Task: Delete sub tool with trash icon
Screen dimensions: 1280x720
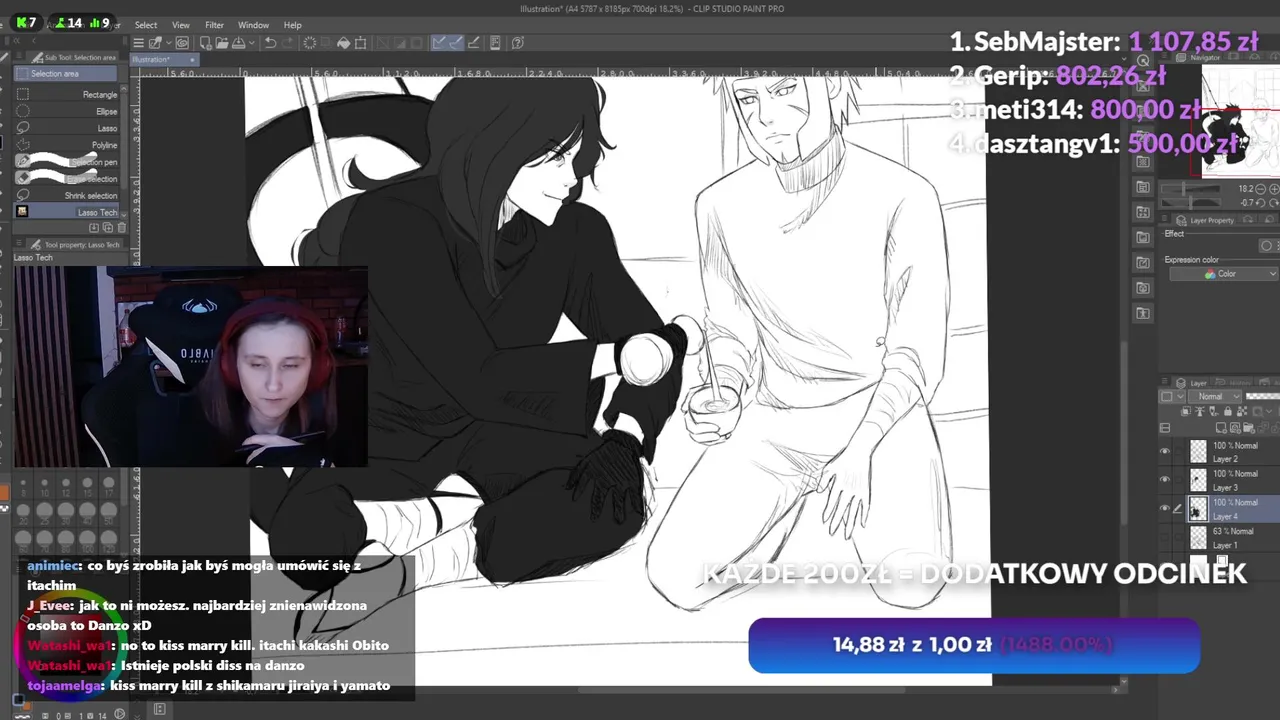Action: tap(121, 228)
